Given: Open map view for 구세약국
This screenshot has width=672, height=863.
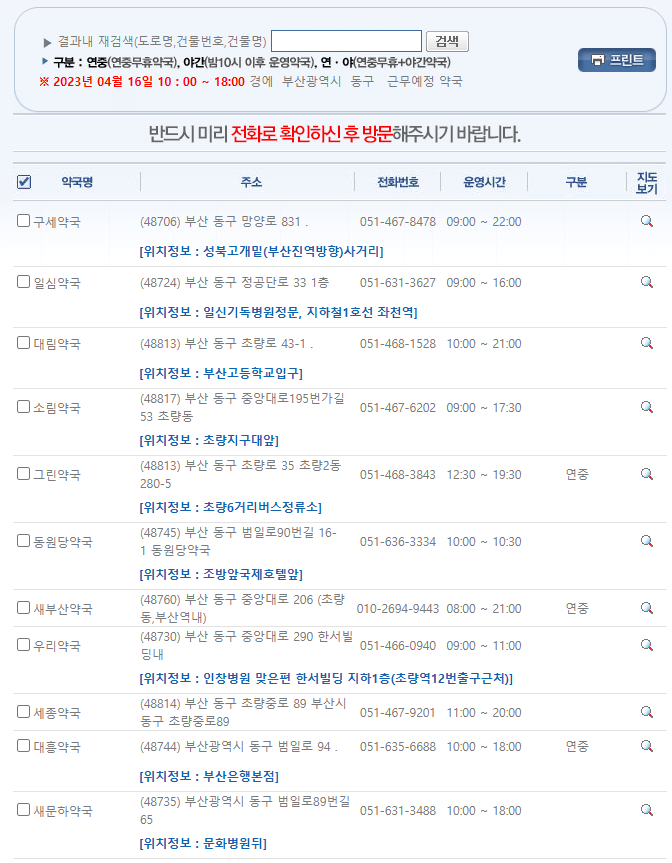Looking at the screenshot, I should tap(647, 221).
